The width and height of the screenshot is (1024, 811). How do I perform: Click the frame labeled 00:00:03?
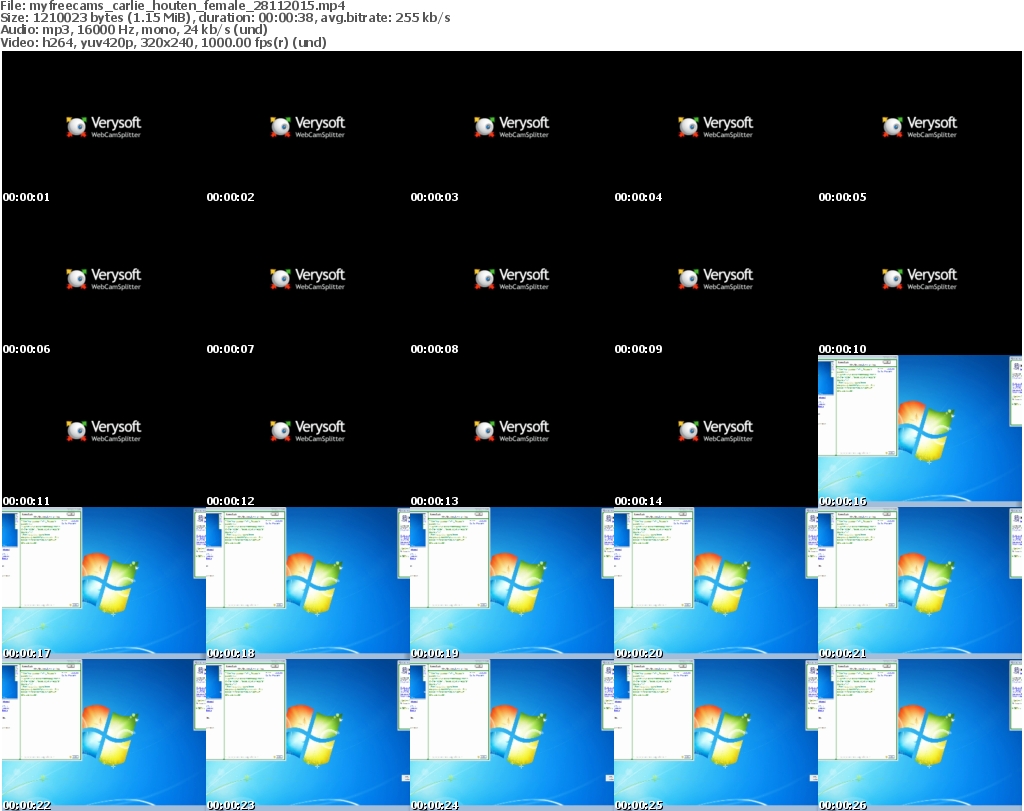(512, 127)
